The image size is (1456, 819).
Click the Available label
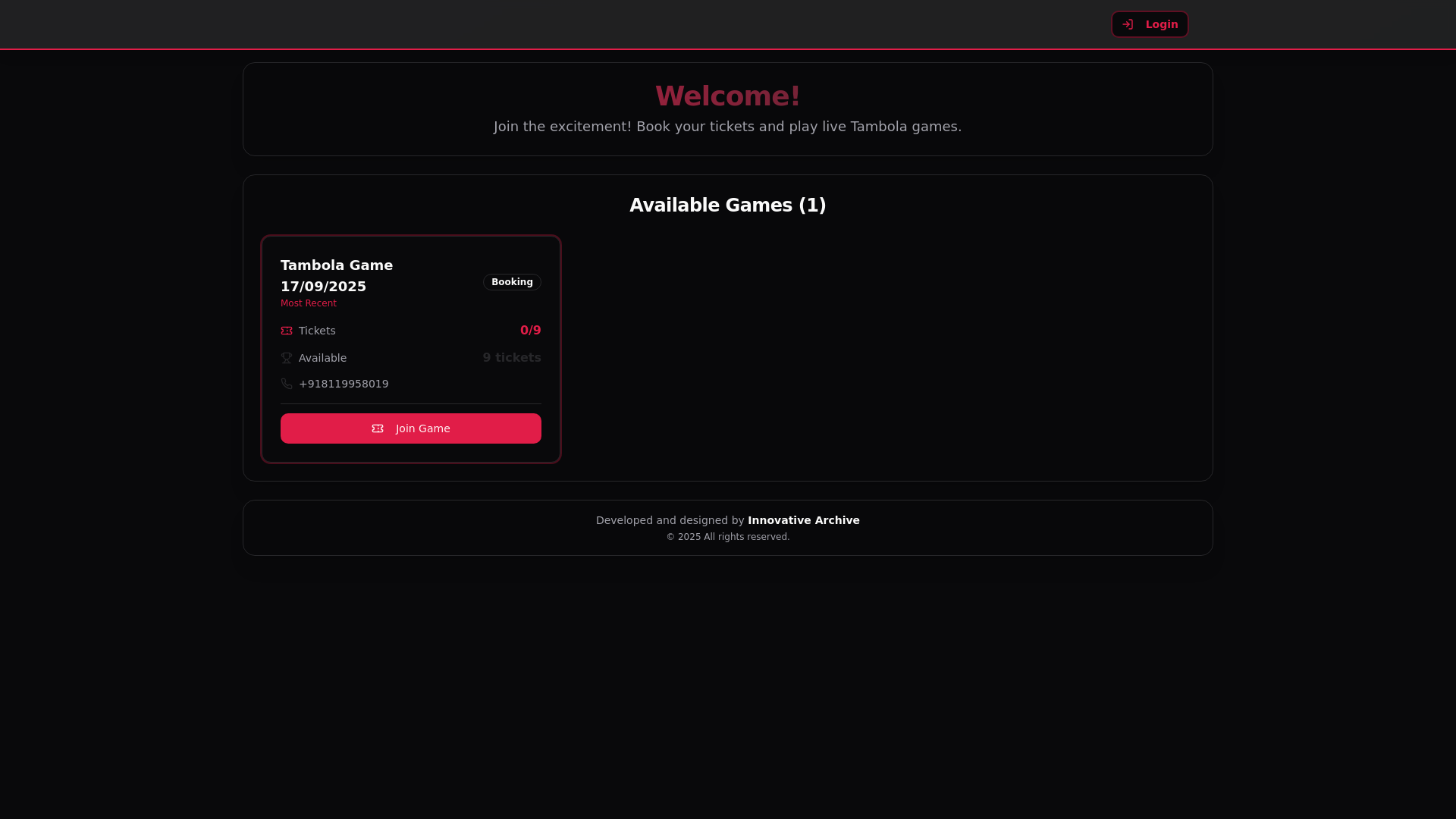point(322,358)
